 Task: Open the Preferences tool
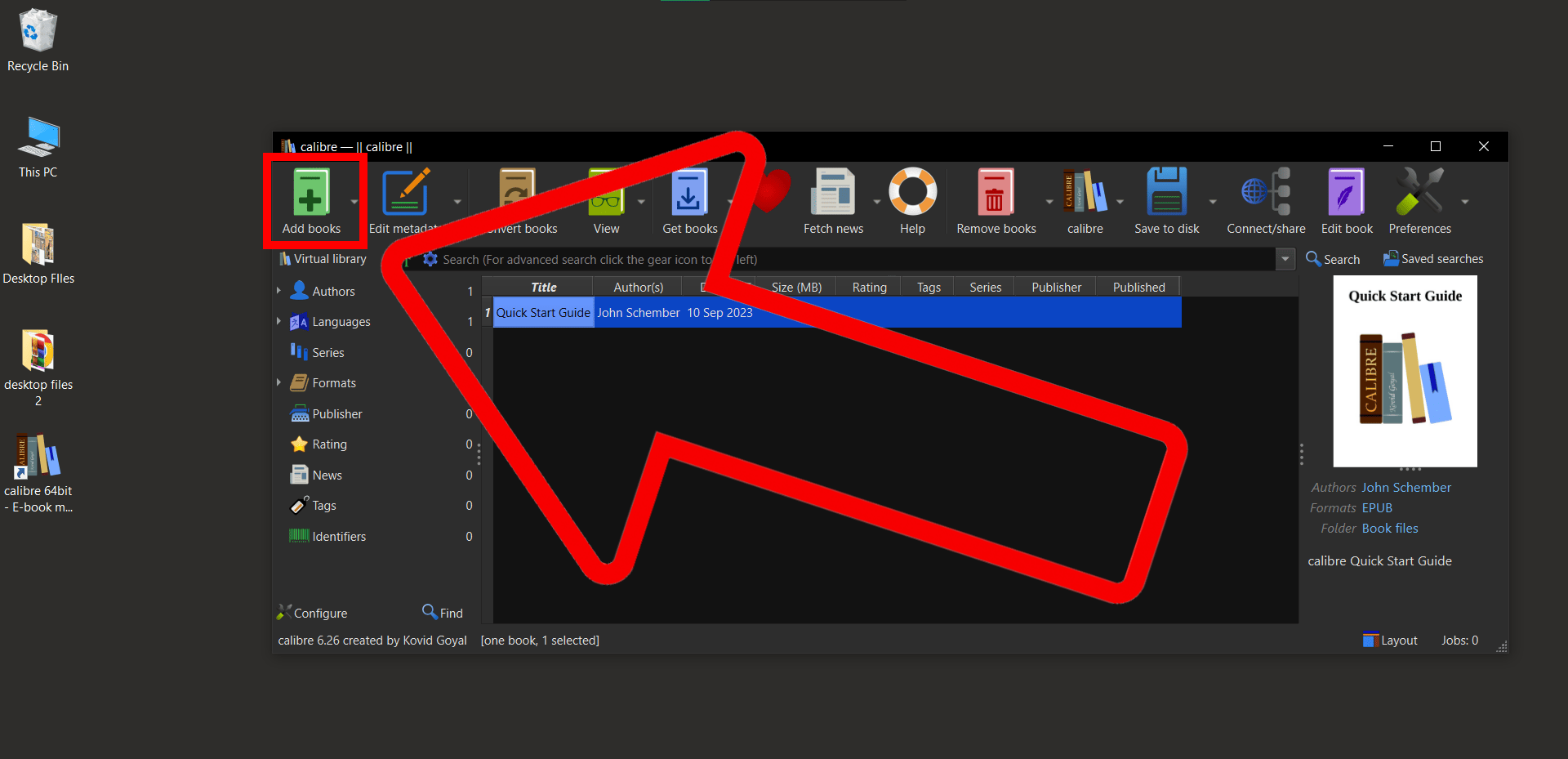(1419, 194)
